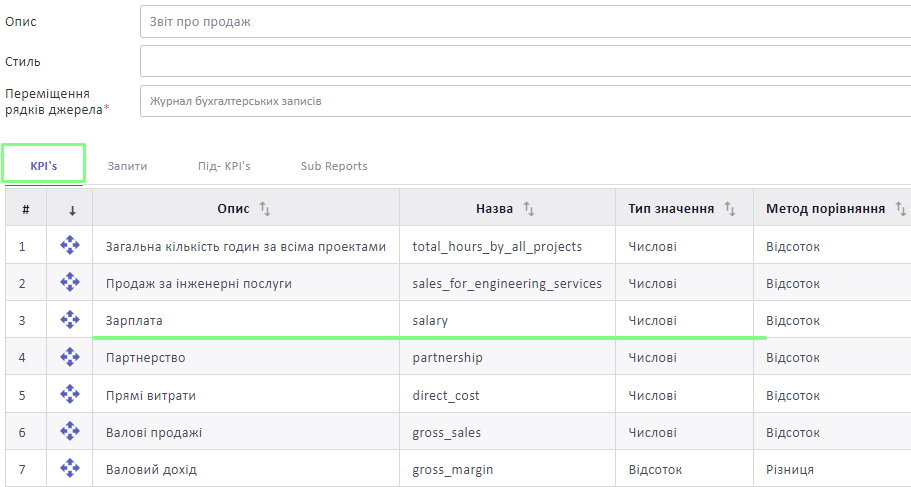Open the Sub Reports tab

(x=334, y=166)
